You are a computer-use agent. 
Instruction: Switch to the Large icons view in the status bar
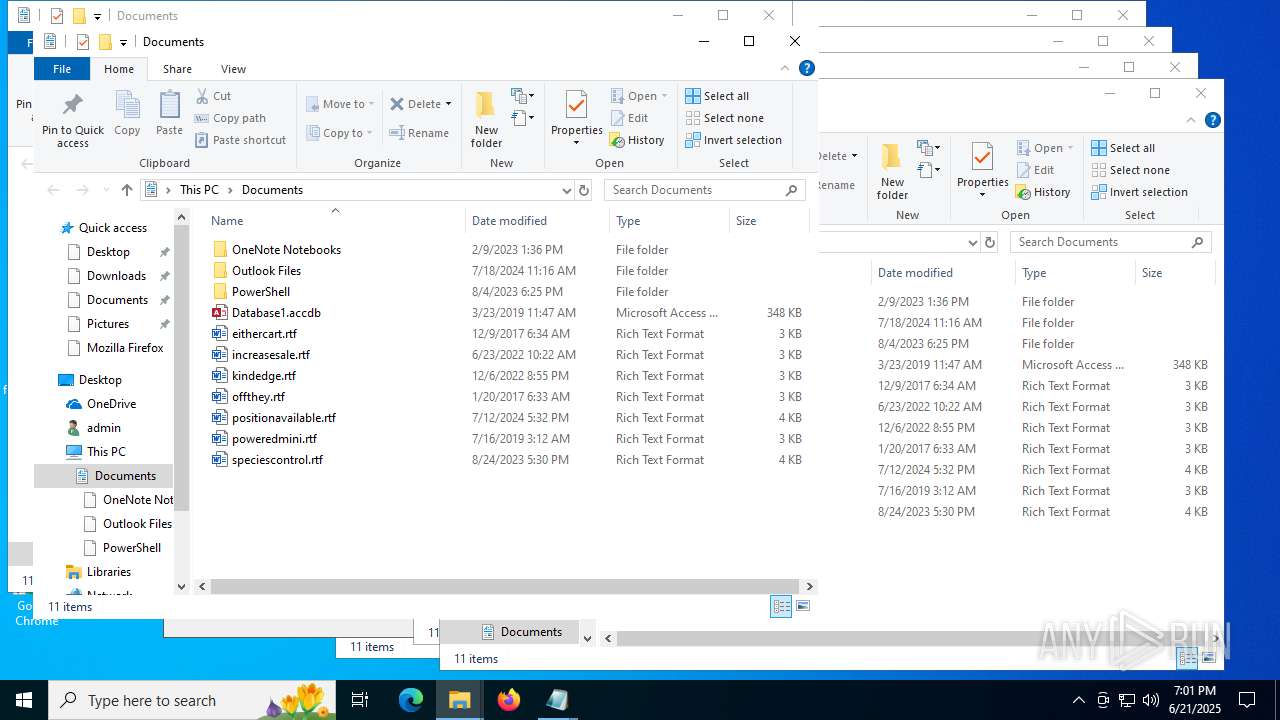click(x=802, y=606)
